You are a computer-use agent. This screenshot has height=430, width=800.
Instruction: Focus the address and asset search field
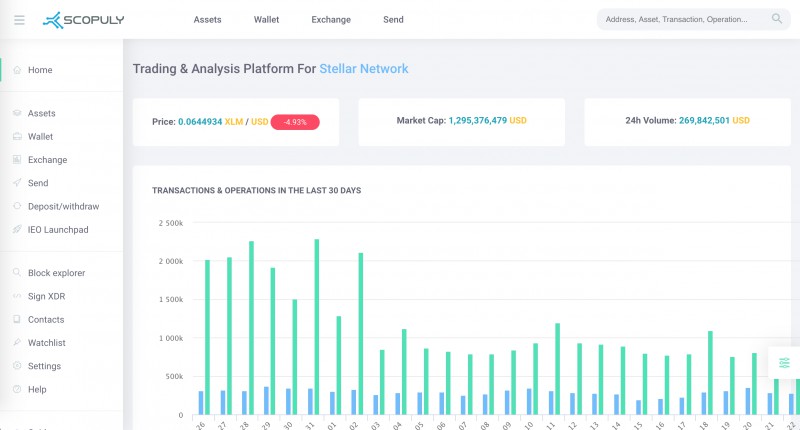(693, 19)
